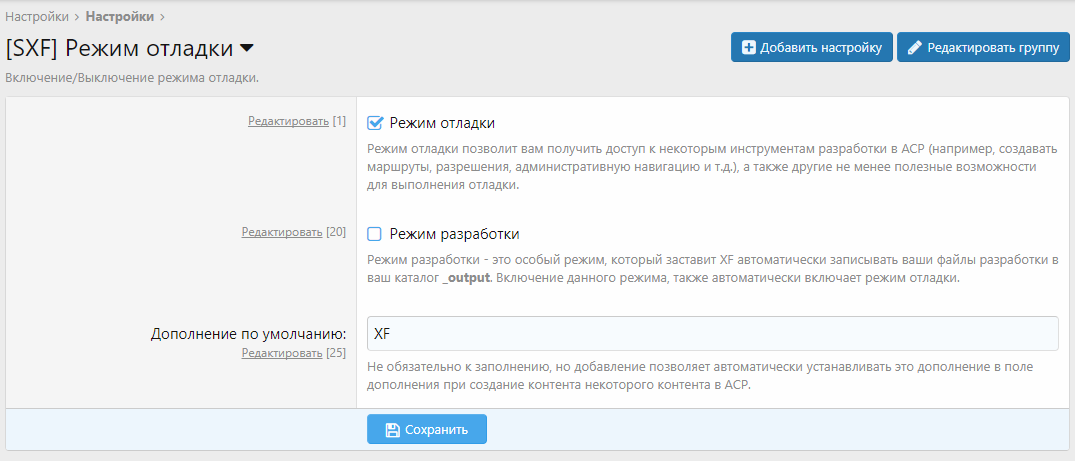
Task: Click the pencil icon on "Редактировать группу"
Action: (x=914, y=47)
